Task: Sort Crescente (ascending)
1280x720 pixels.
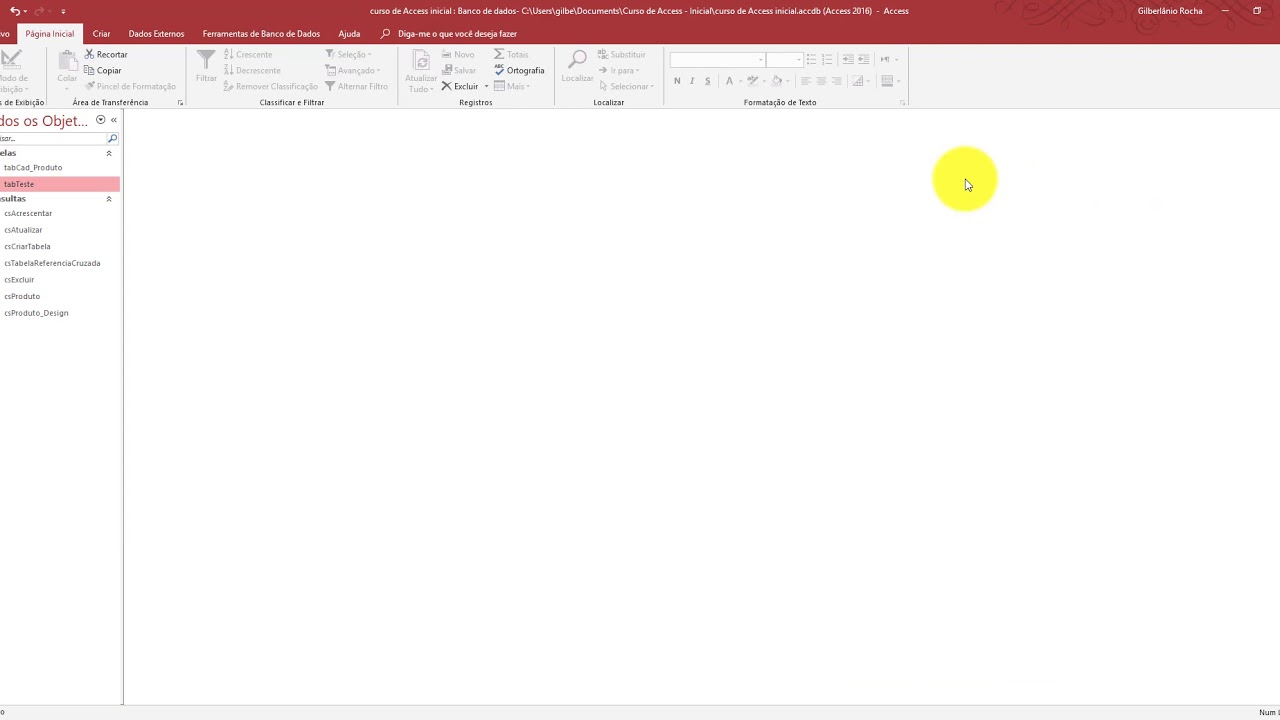Action: click(248, 54)
